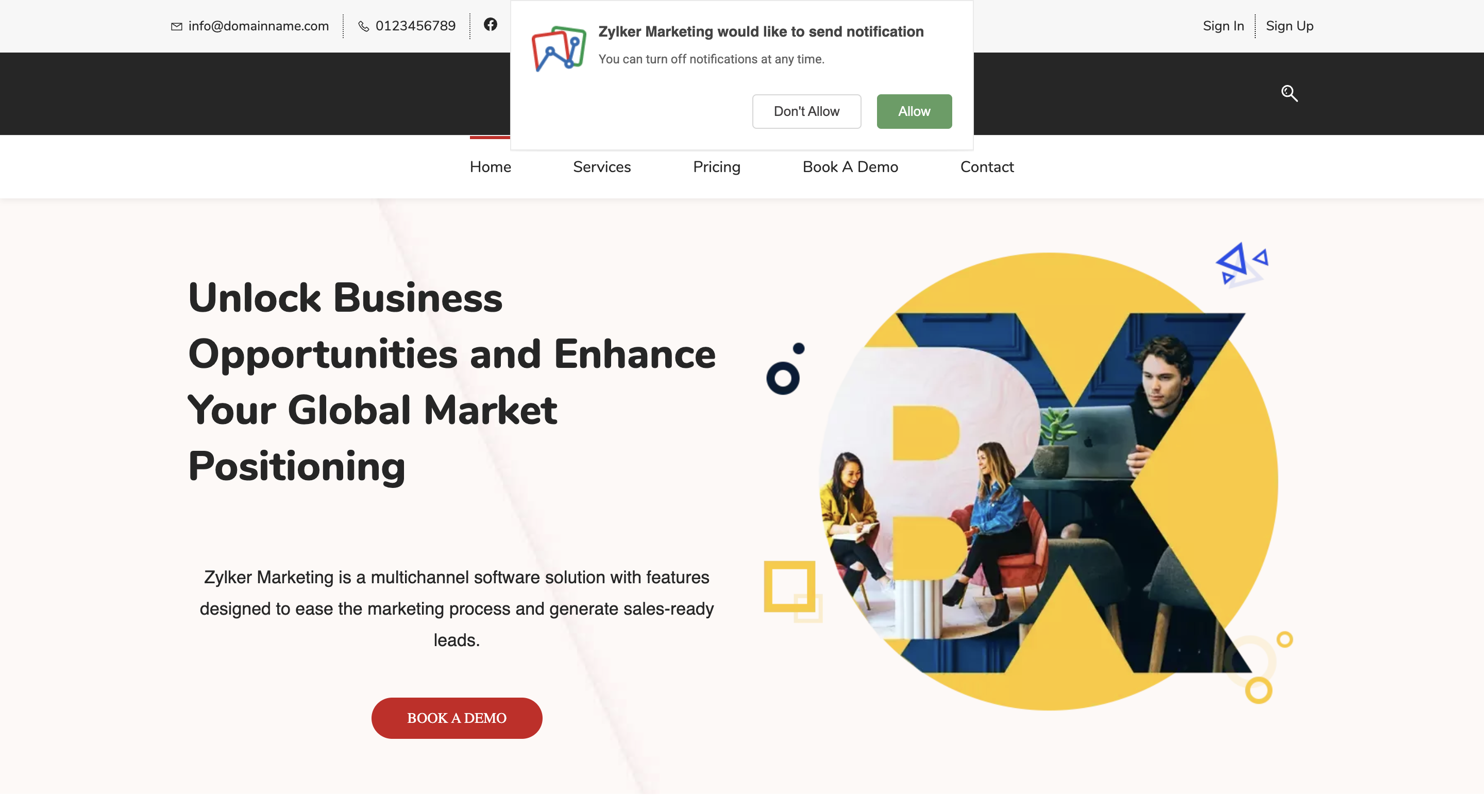The image size is (1484, 812).
Task: Open the Pricing menu item
Action: tap(717, 167)
